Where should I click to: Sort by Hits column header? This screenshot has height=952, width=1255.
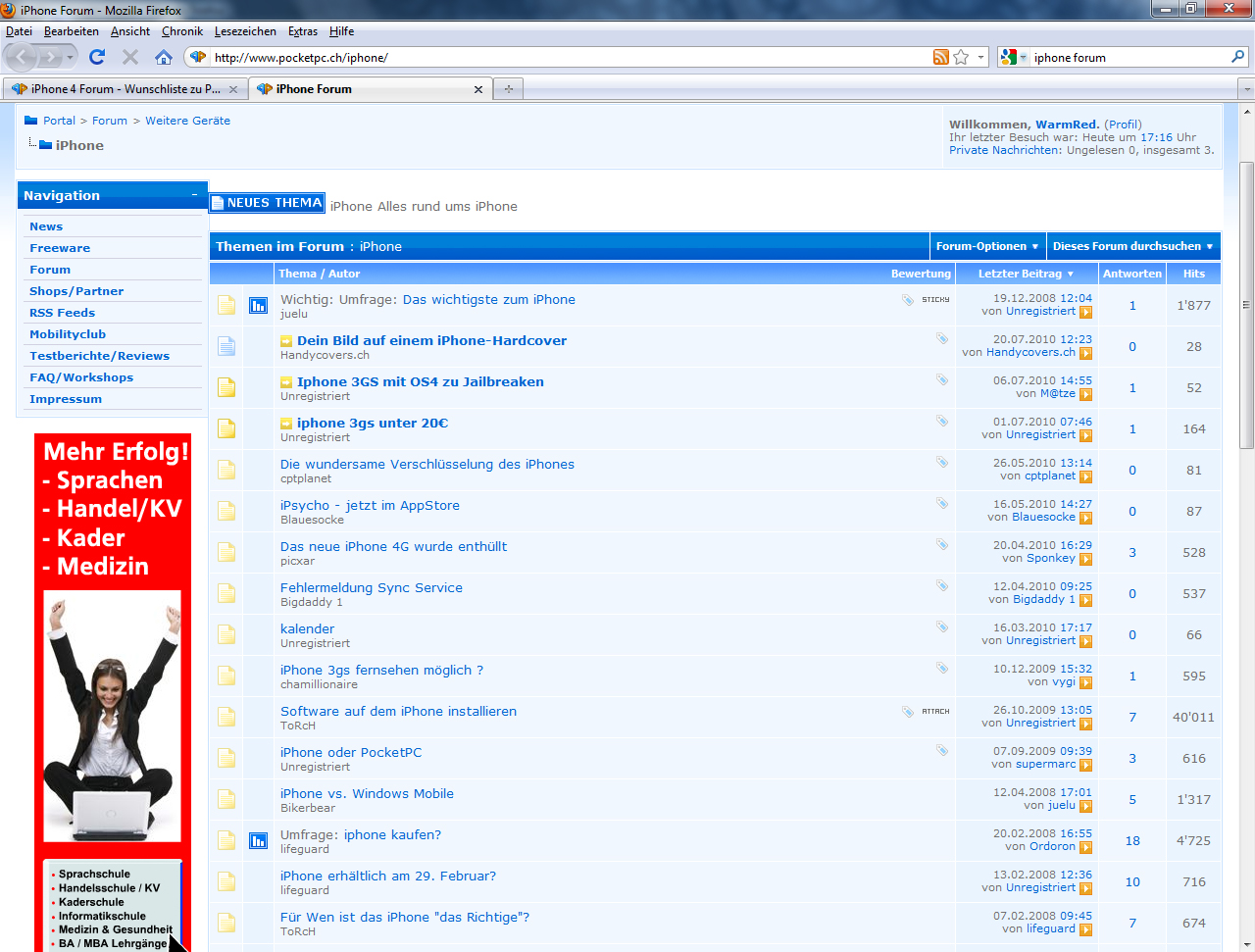coord(1194,274)
